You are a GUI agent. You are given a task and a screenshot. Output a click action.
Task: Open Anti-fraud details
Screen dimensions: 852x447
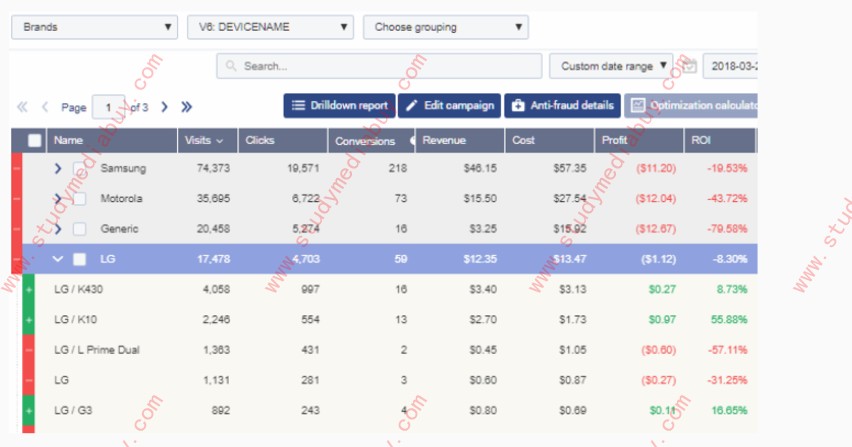pos(562,105)
